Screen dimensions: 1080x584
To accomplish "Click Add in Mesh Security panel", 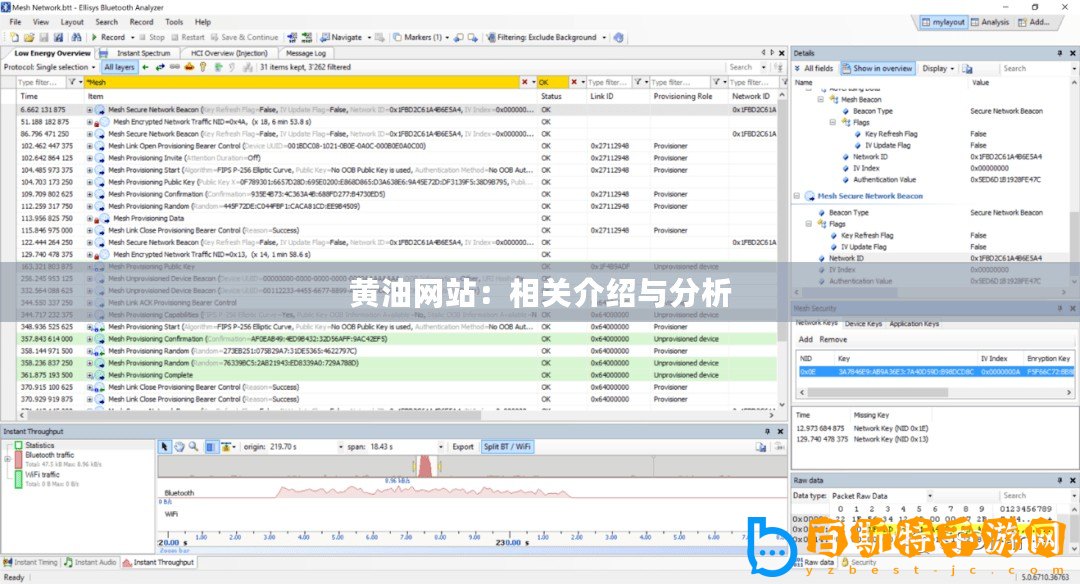I will [805, 340].
